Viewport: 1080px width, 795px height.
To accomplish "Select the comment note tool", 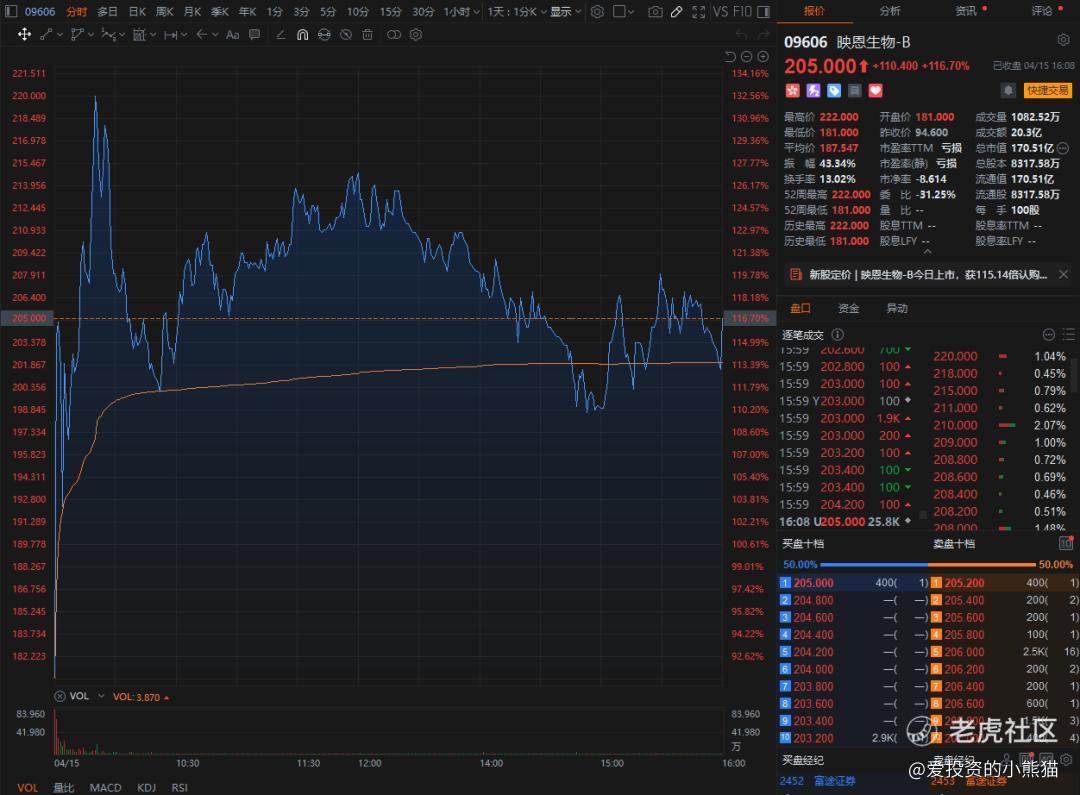I will coord(255,34).
